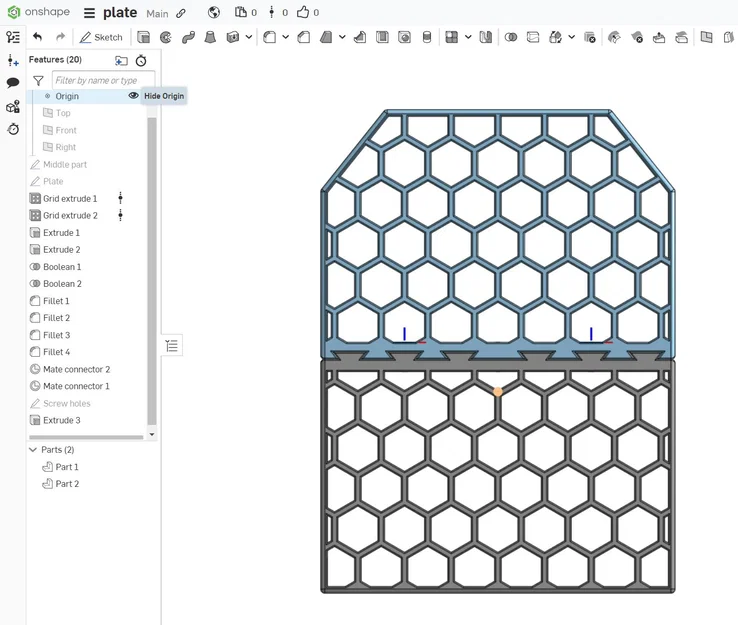Click the Boolean tool in toolbar
The height and width of the screenshot is (625, 738).
click(x=511, y=37)
